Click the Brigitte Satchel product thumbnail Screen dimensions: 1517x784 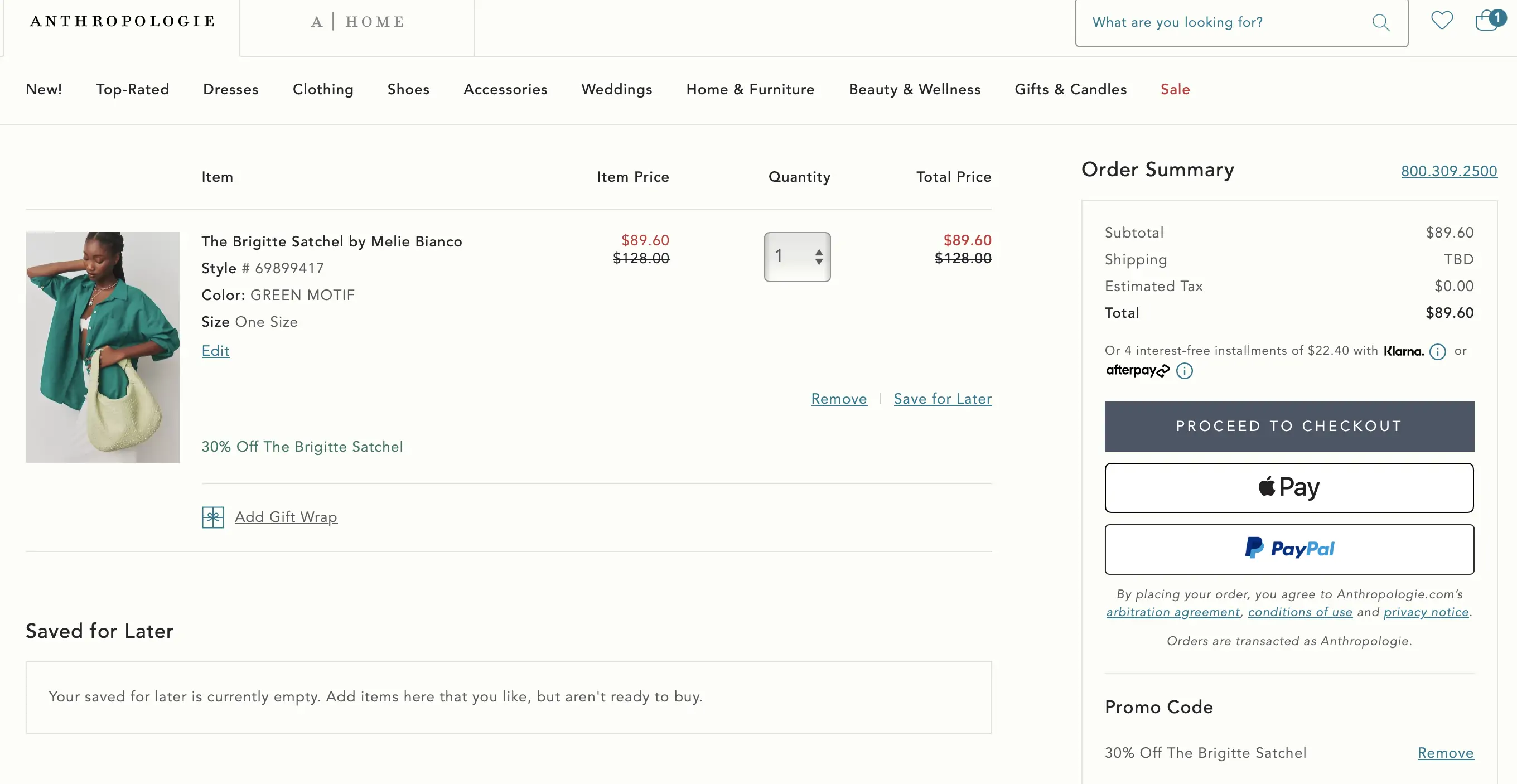pos(103,347)
